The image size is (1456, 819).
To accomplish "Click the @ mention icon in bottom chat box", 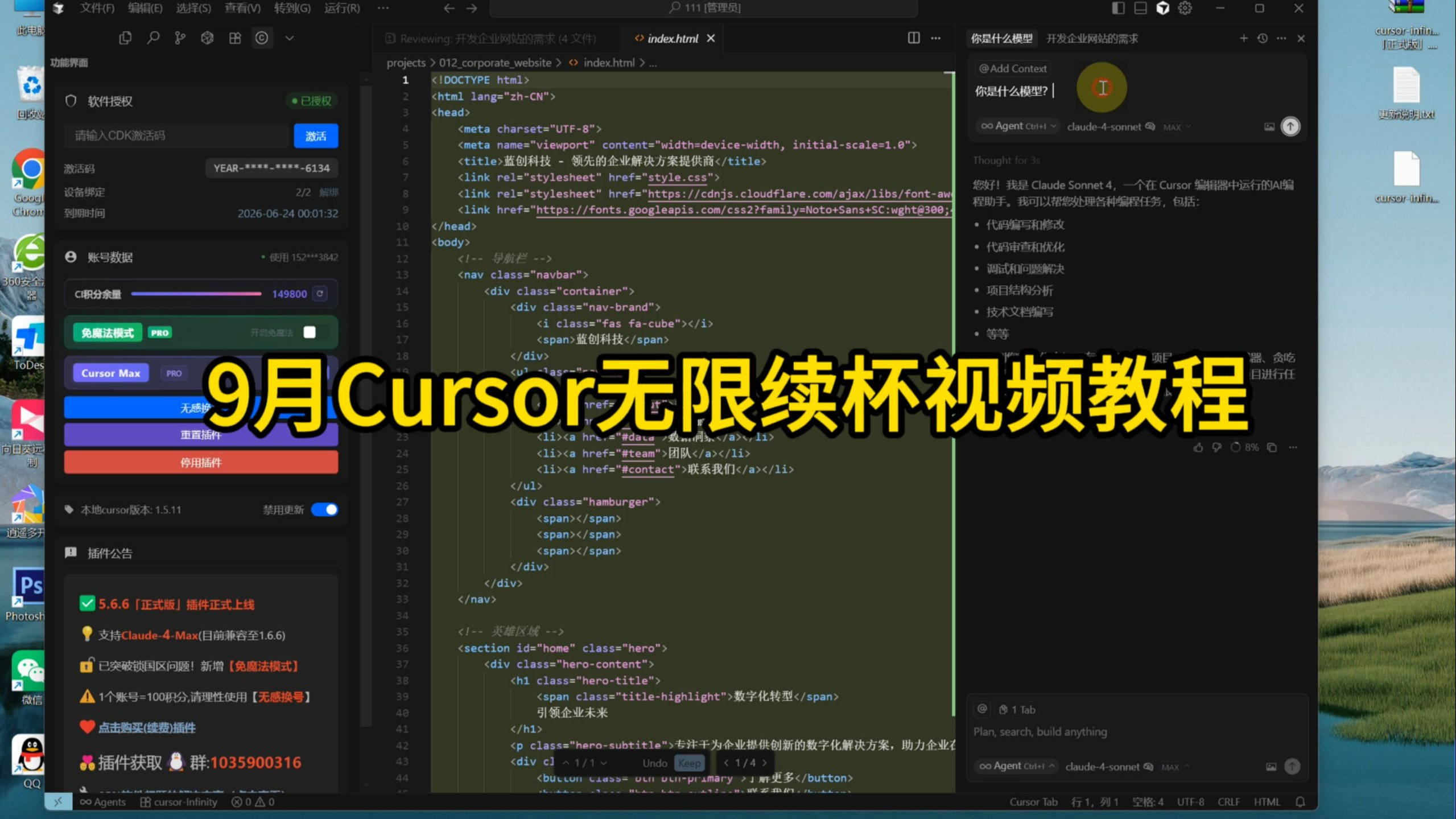I will point(983,709).
